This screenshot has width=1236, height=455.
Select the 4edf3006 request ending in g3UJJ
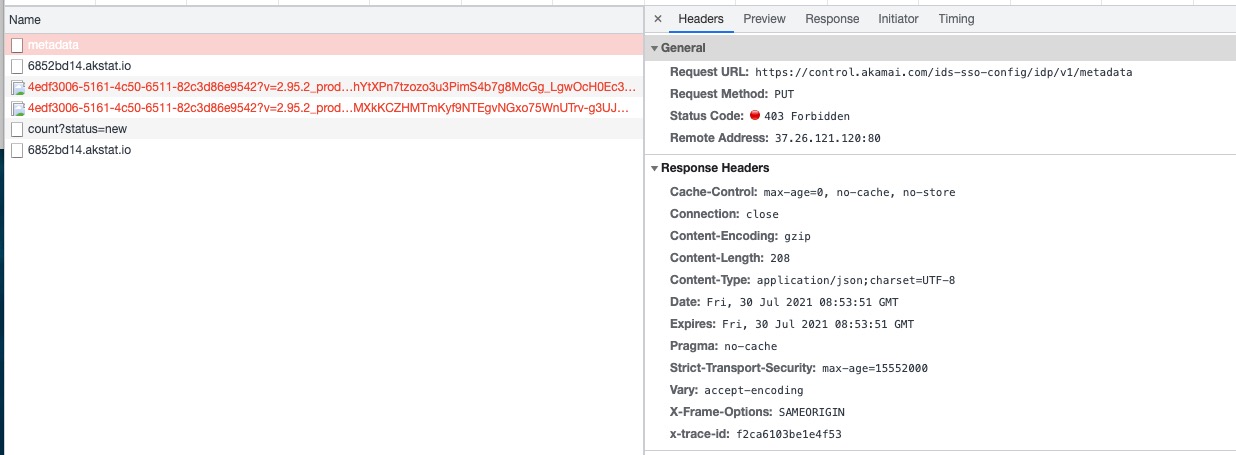(330, 108)
